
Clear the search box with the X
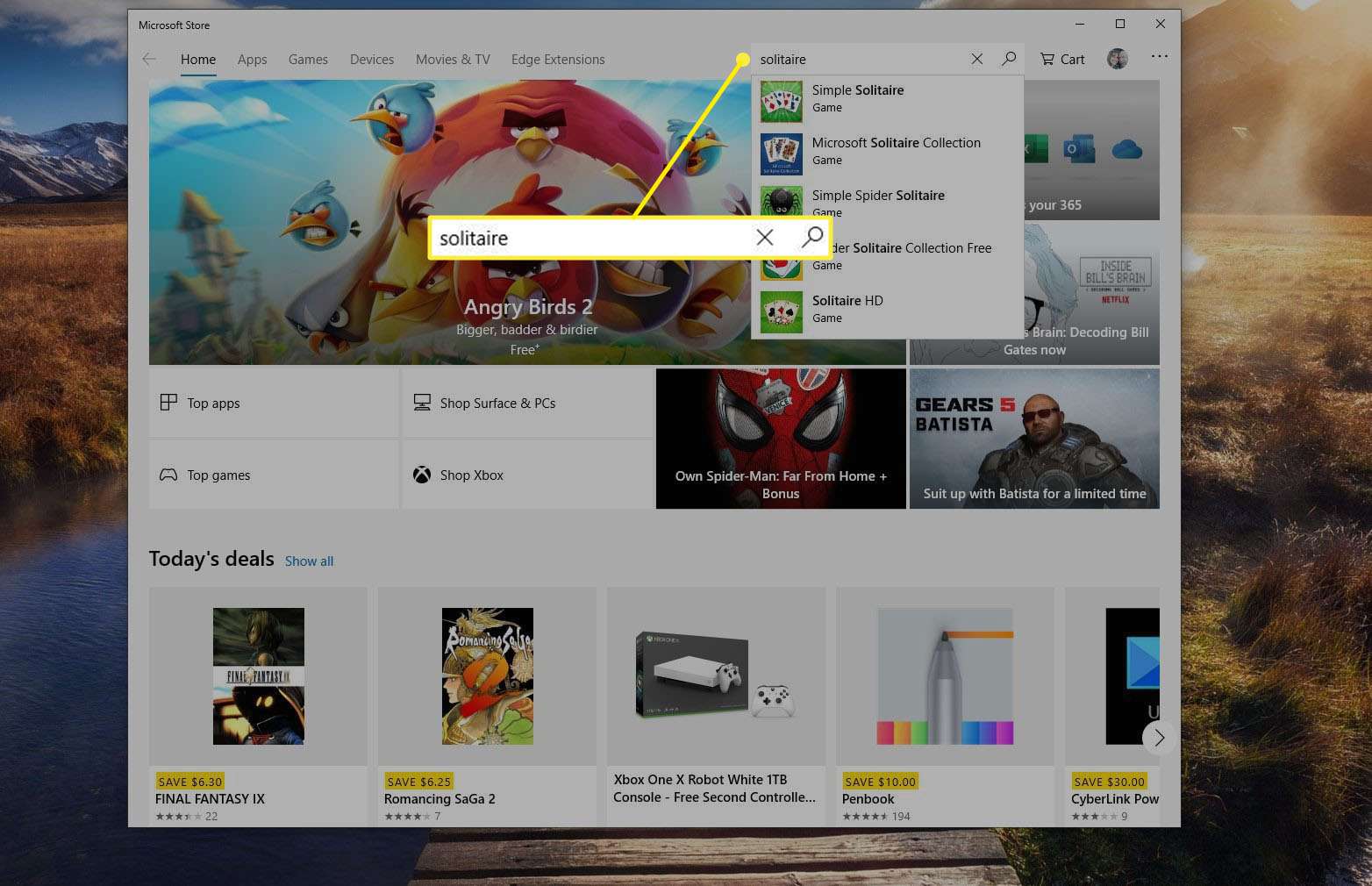(x=976, y=59)
